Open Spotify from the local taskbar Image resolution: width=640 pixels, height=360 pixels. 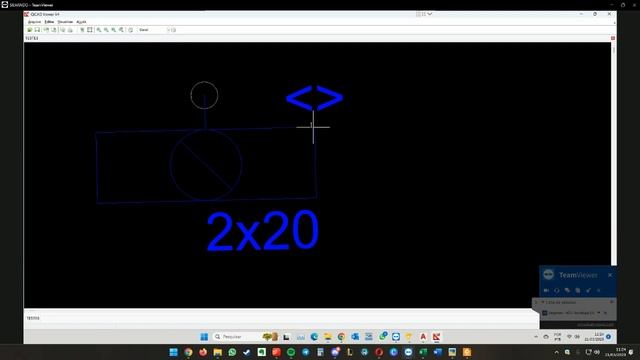coord(291,352)
